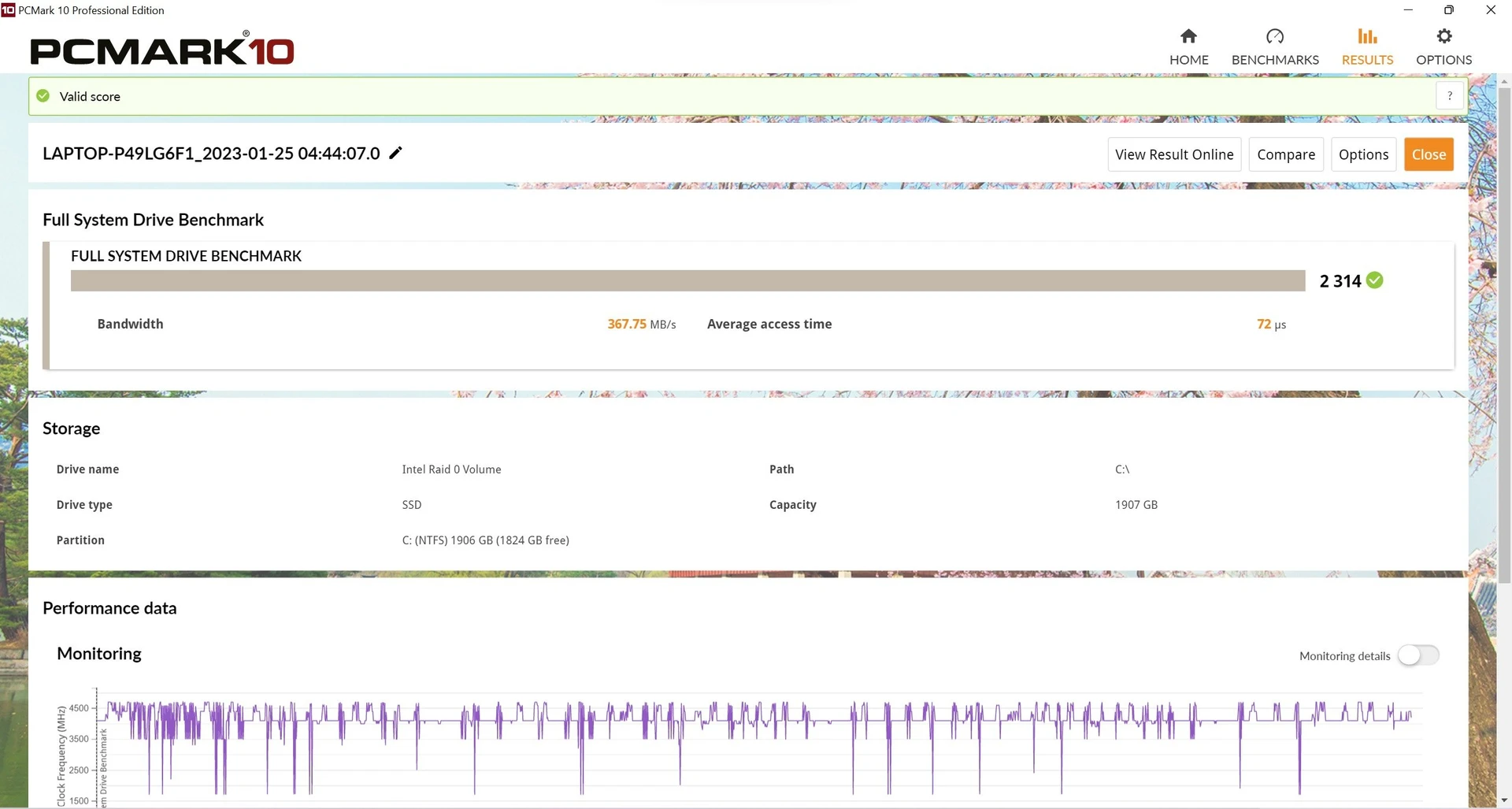Click the orange Close button

click(x=1429, y=154)
